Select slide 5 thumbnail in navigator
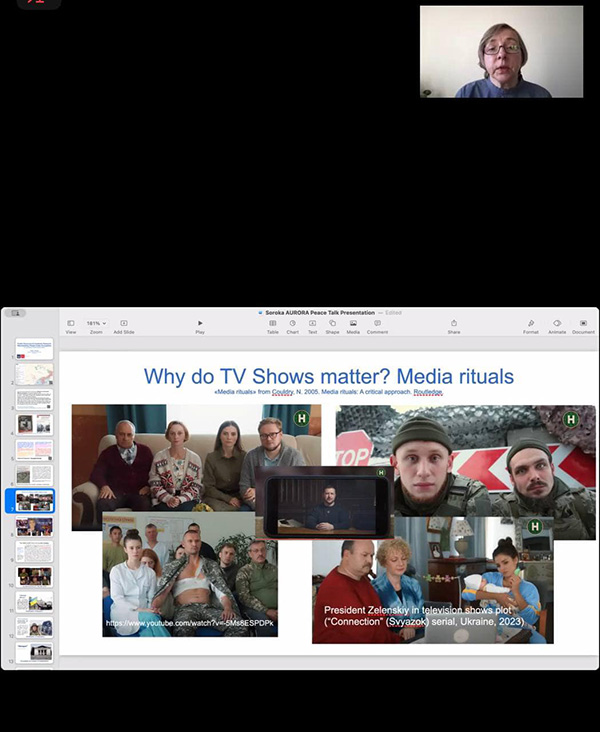The height and width of the screenshot is (732, 600). [35, 450]
